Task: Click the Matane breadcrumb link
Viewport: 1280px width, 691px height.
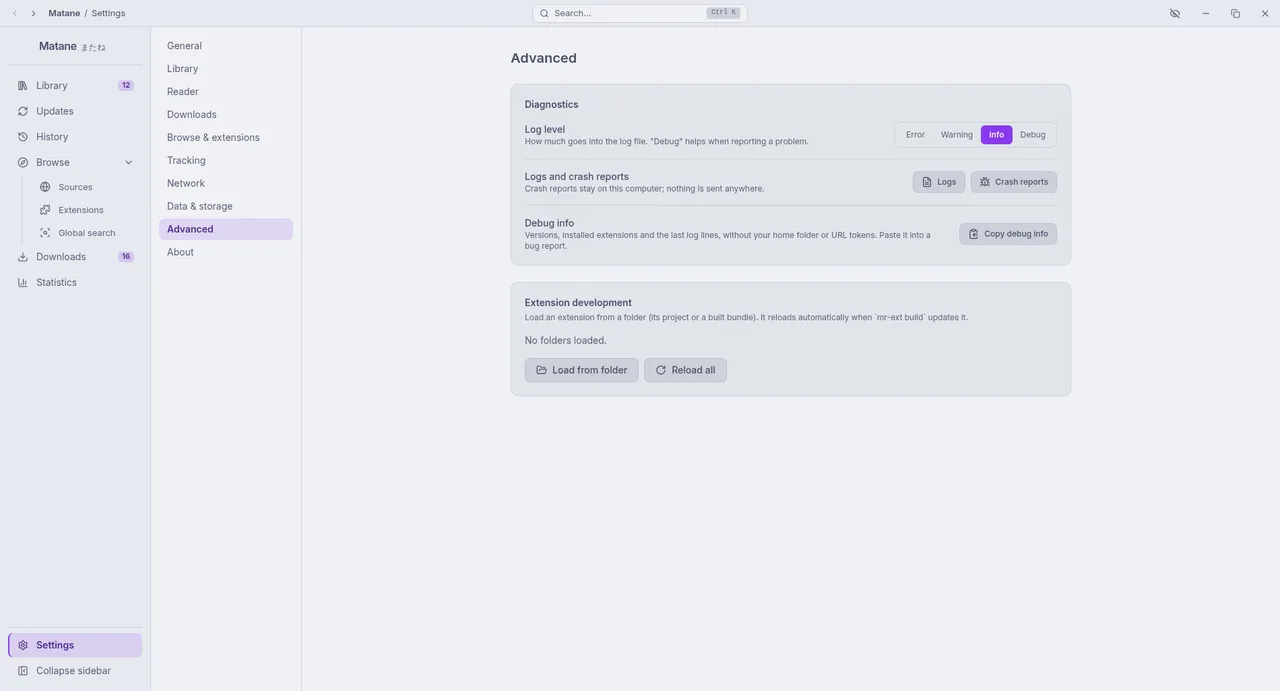Action: [x=64, y=13]
